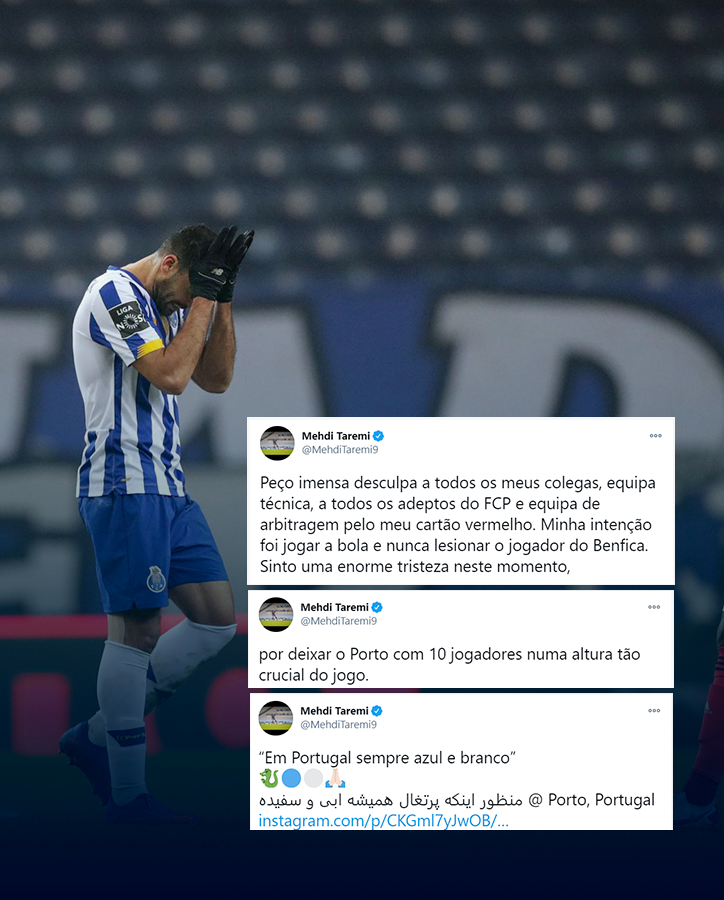This screenshot has height=900, width=724.
Task: Click the praying hands emoji
Action: tap(335, 778)
